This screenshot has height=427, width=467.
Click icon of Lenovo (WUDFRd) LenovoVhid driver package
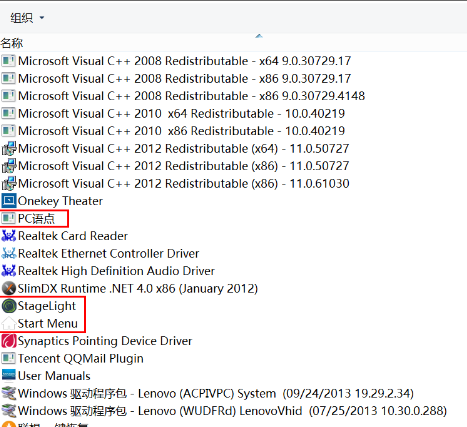point(8,411)
